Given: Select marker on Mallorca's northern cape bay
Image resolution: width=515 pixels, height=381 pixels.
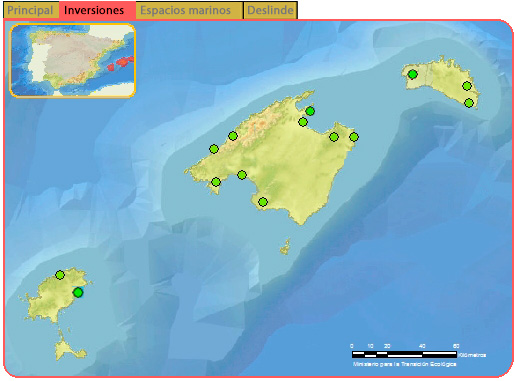Looking at the screenshot, I should tap(310, 111).
